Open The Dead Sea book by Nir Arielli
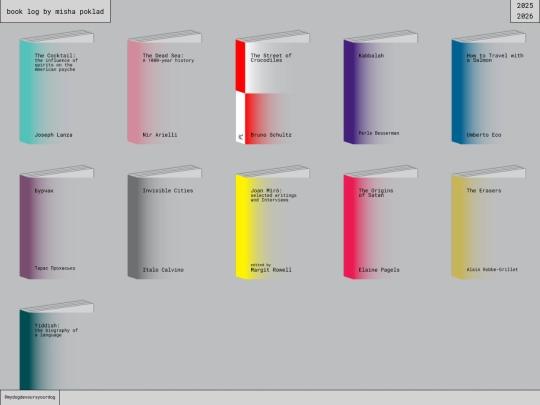This screenshot has width=540, height=405. pos(165,88)
